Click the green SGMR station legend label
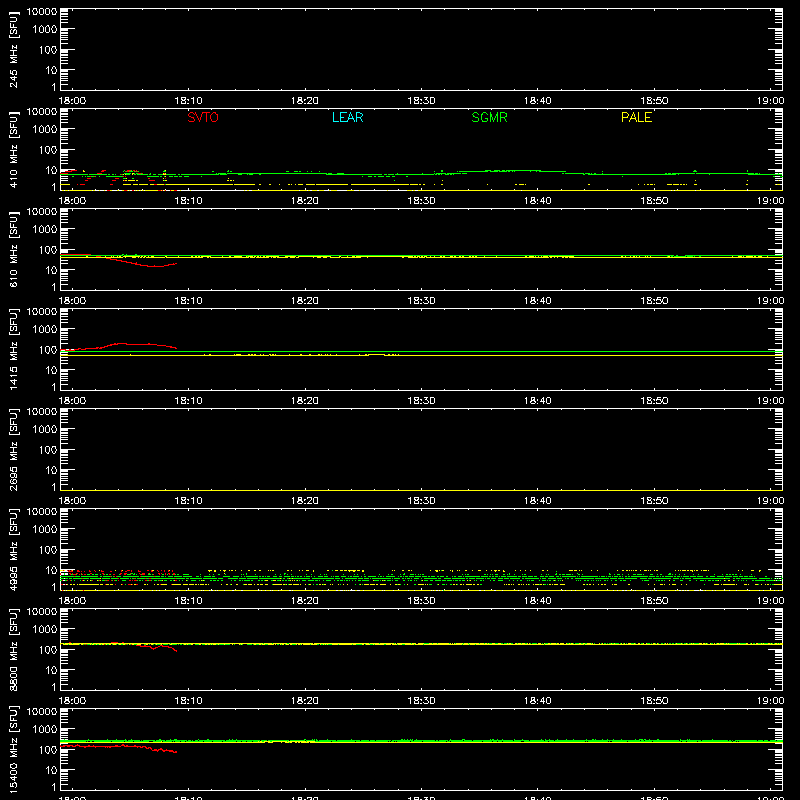This screenshot has width=800, height=800. tap(489, 117)
